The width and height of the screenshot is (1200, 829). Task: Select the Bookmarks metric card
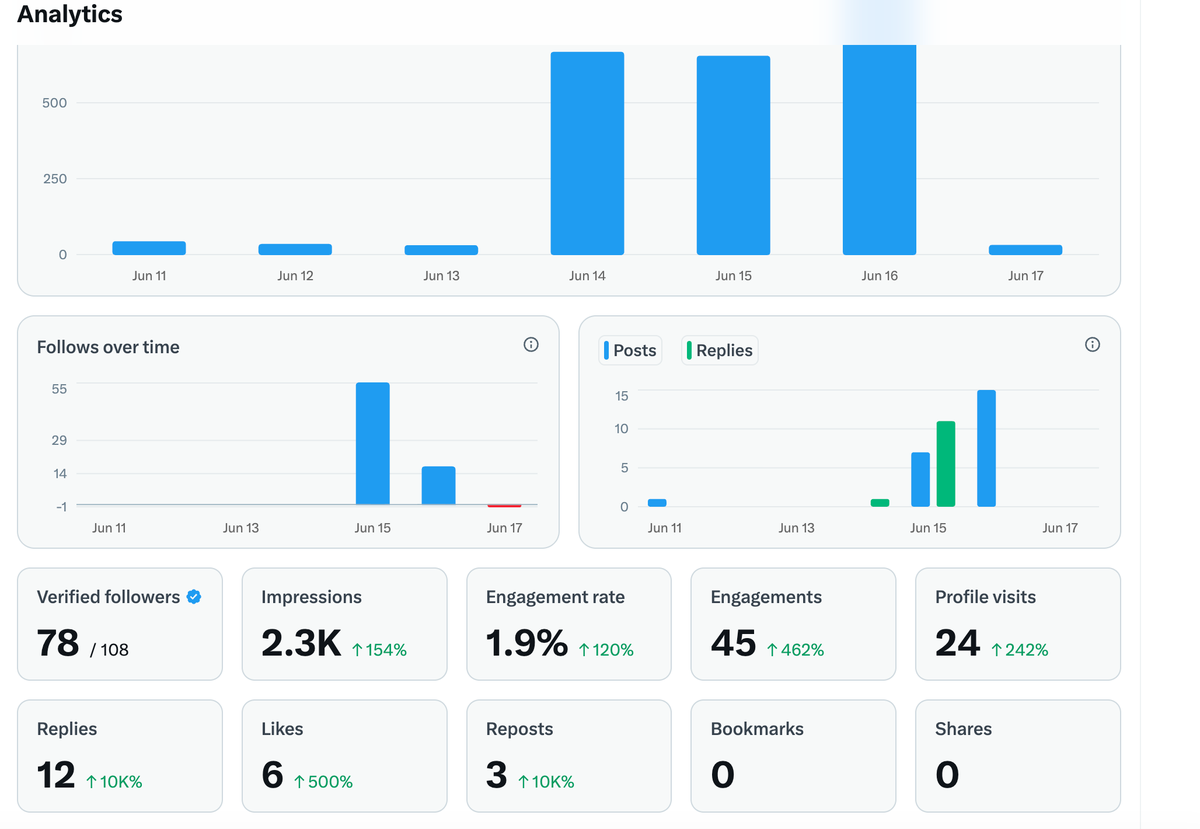point(793,756)
